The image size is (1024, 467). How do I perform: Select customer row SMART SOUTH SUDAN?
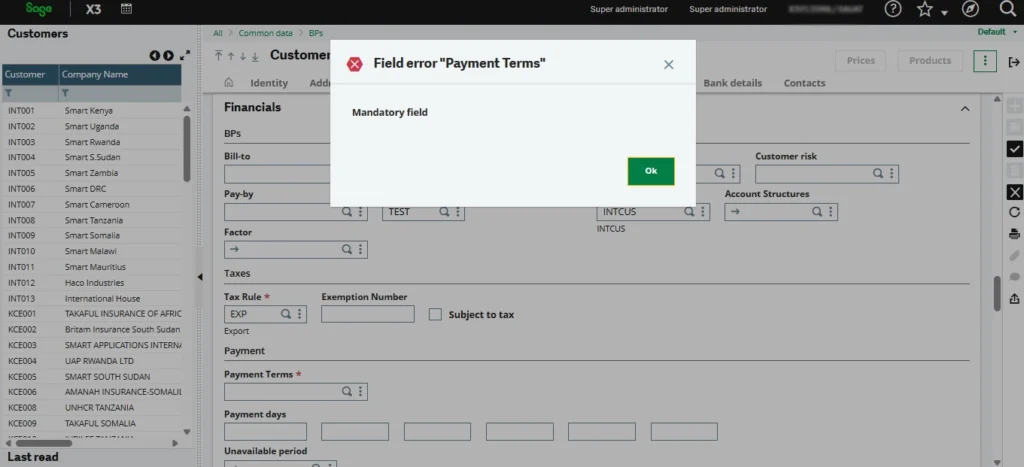91,377
